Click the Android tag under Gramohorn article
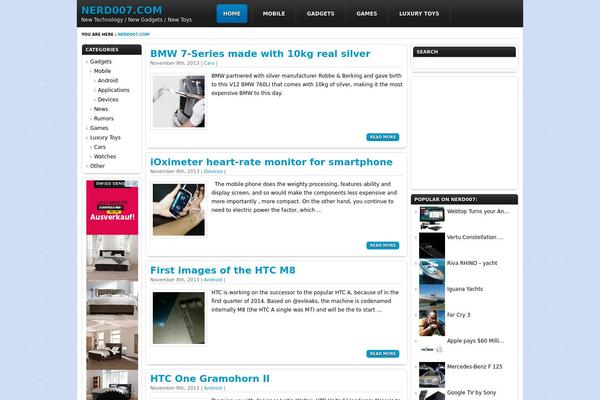The width and height of the screenshot is (600, 400). [x=213, y=388]
